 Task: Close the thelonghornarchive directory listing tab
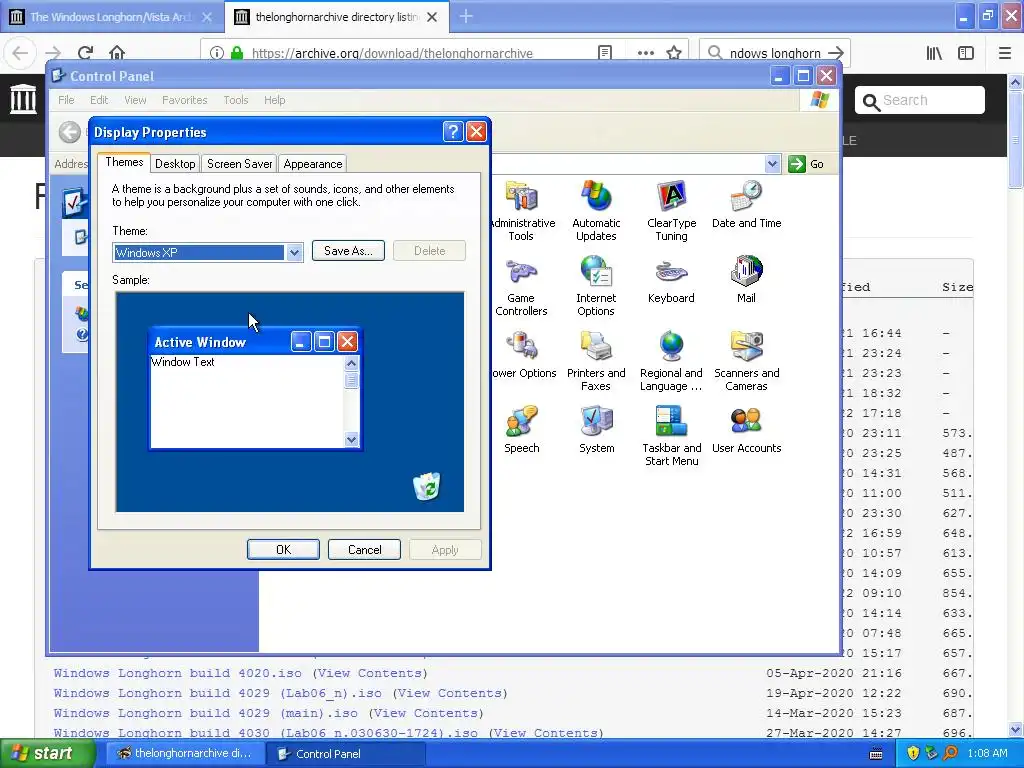432,17
